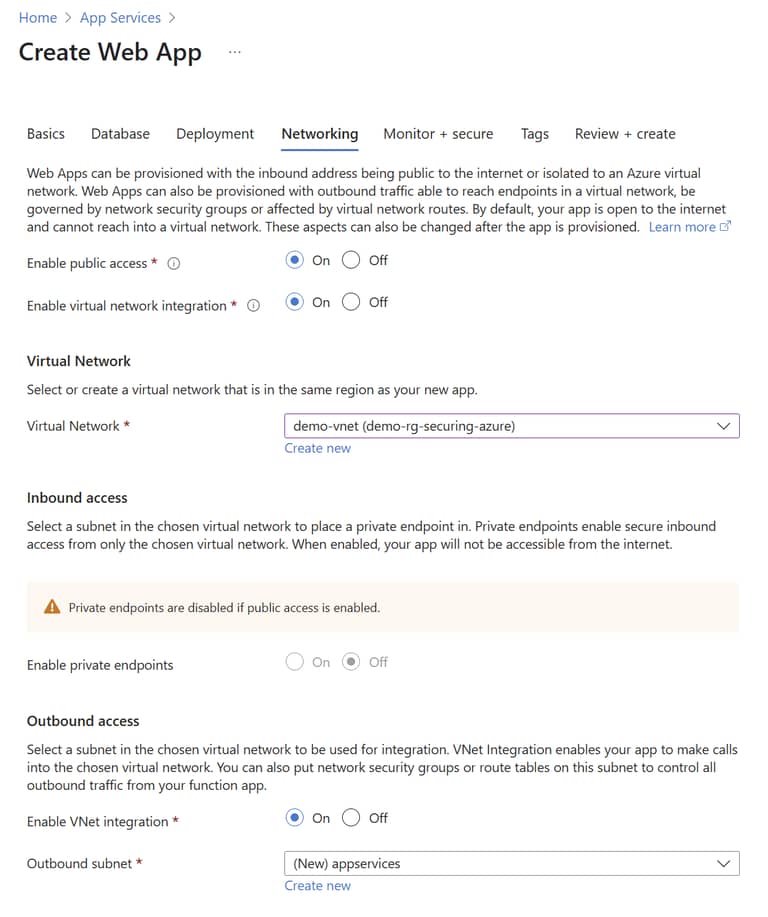Click the warning icon in the private endpoints banner
This screenshot has width=768, height=917.
click(x=54, y=607)
